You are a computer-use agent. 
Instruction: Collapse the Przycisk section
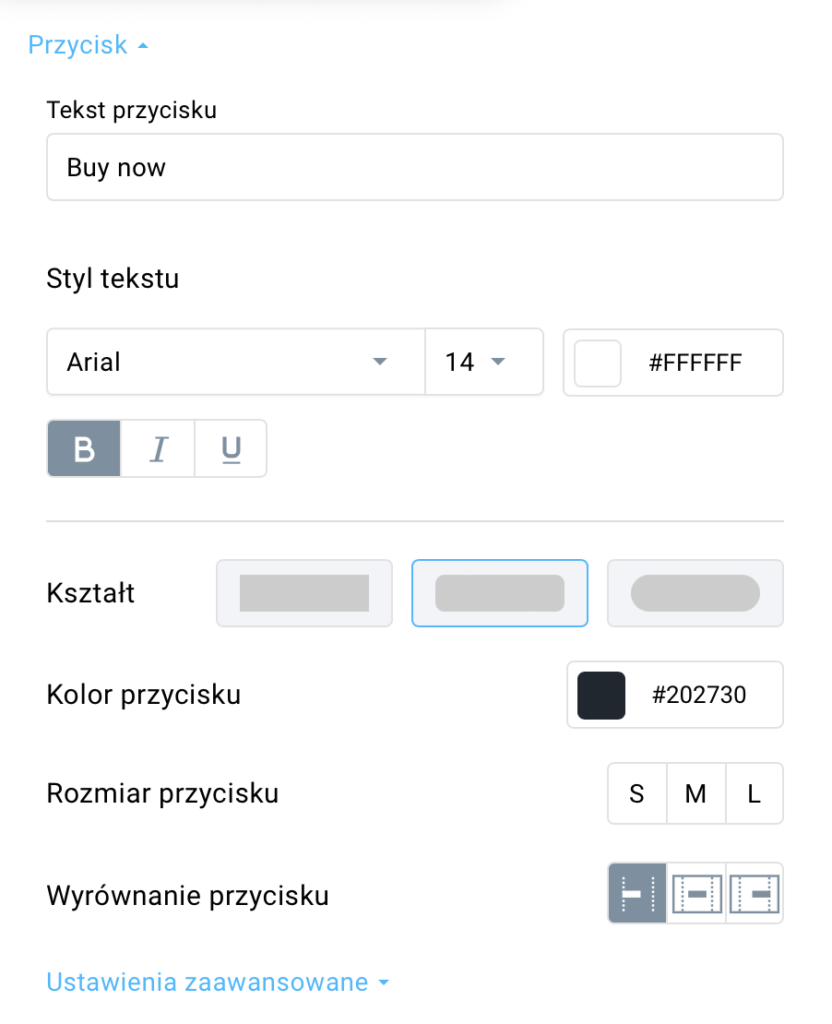pyautogui.click(x=88, y=45)
